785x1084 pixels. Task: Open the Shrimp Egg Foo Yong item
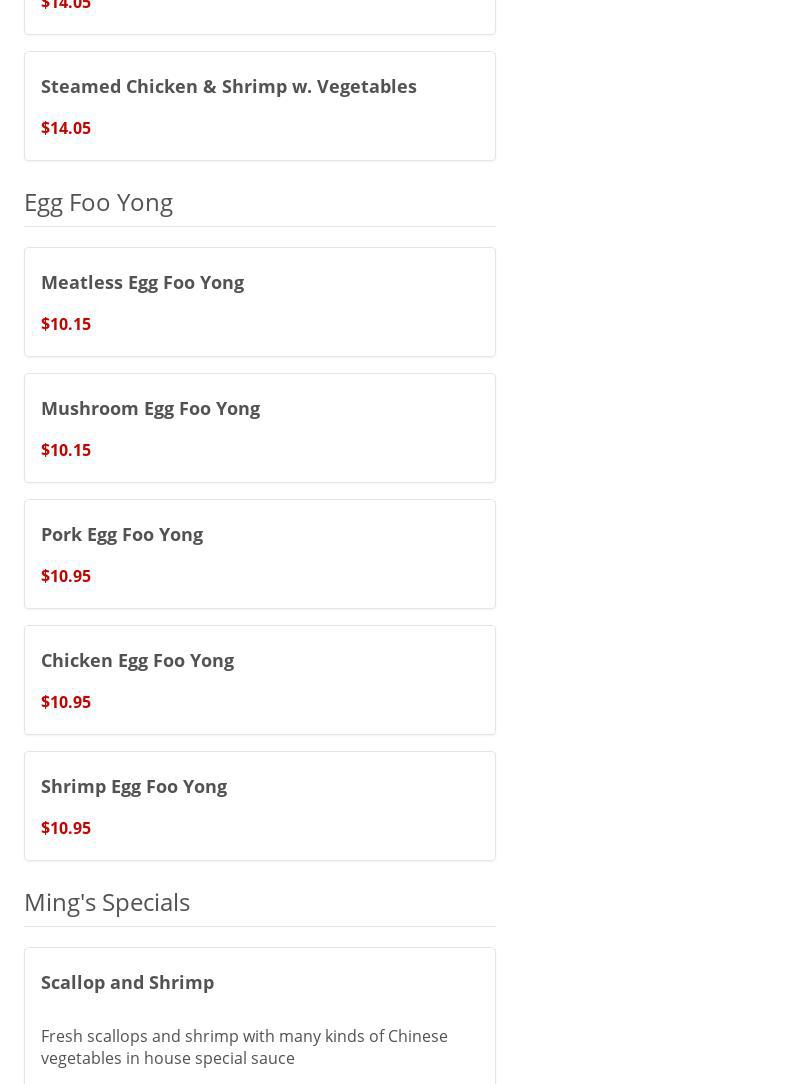[x=134, y=786]
